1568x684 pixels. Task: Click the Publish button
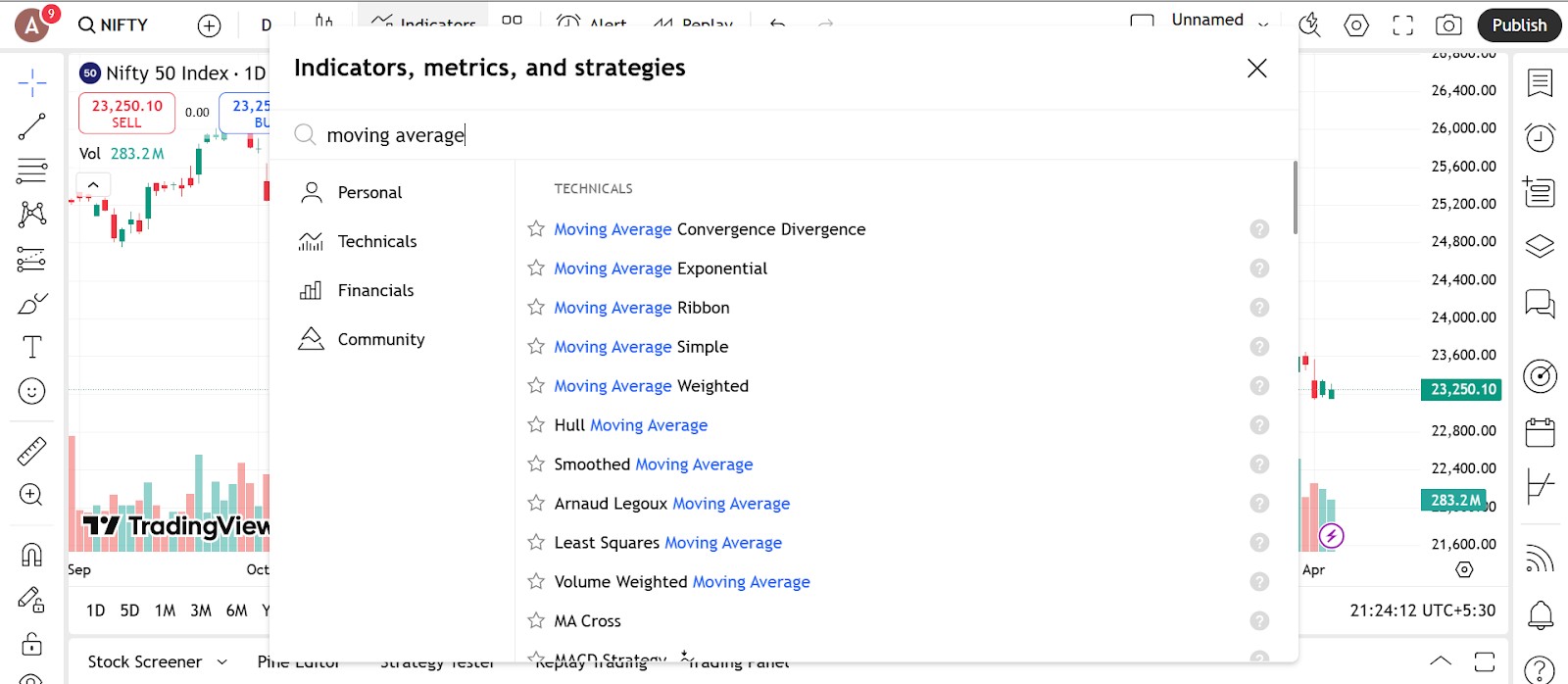tap(1519, 25)
